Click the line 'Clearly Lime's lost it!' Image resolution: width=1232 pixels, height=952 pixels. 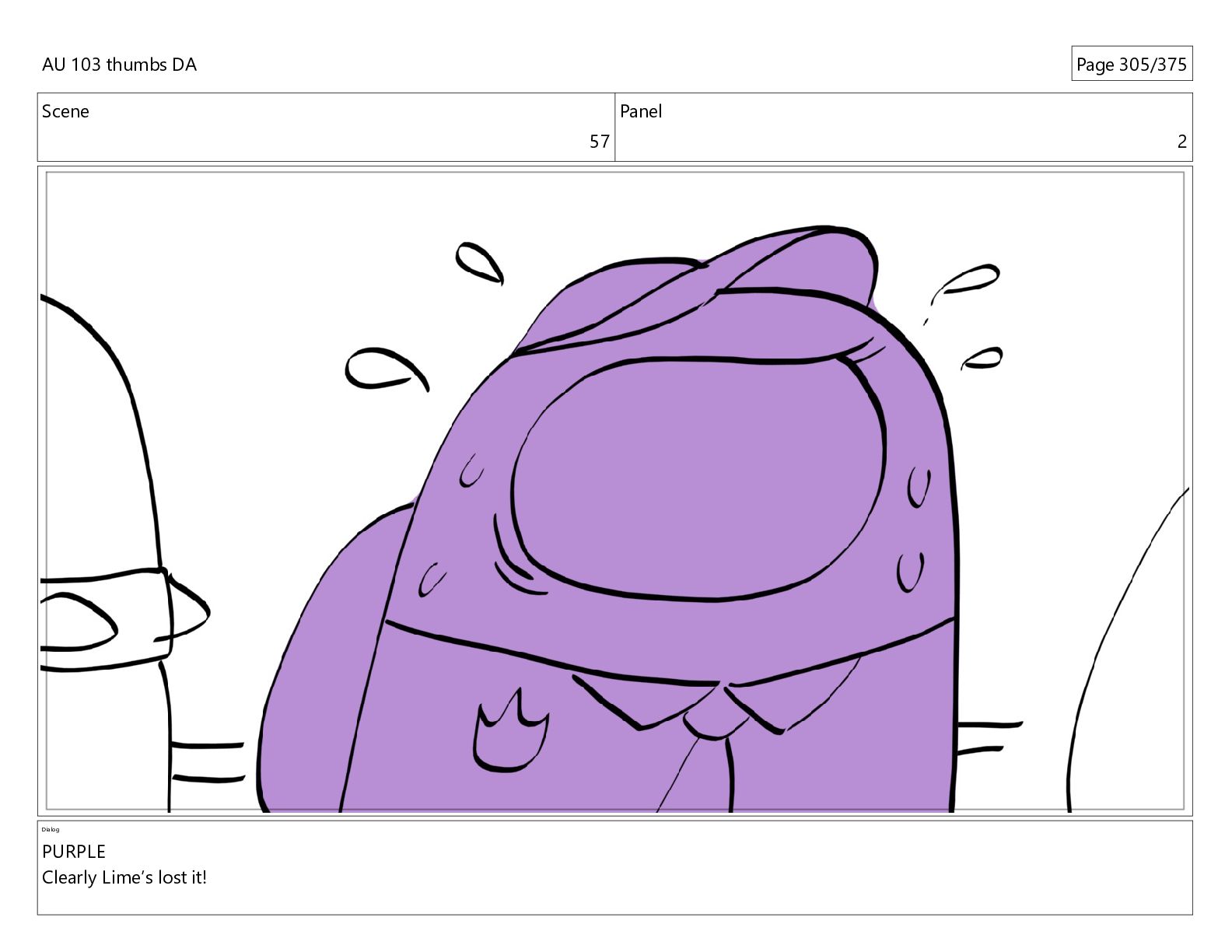coord(124,877)
